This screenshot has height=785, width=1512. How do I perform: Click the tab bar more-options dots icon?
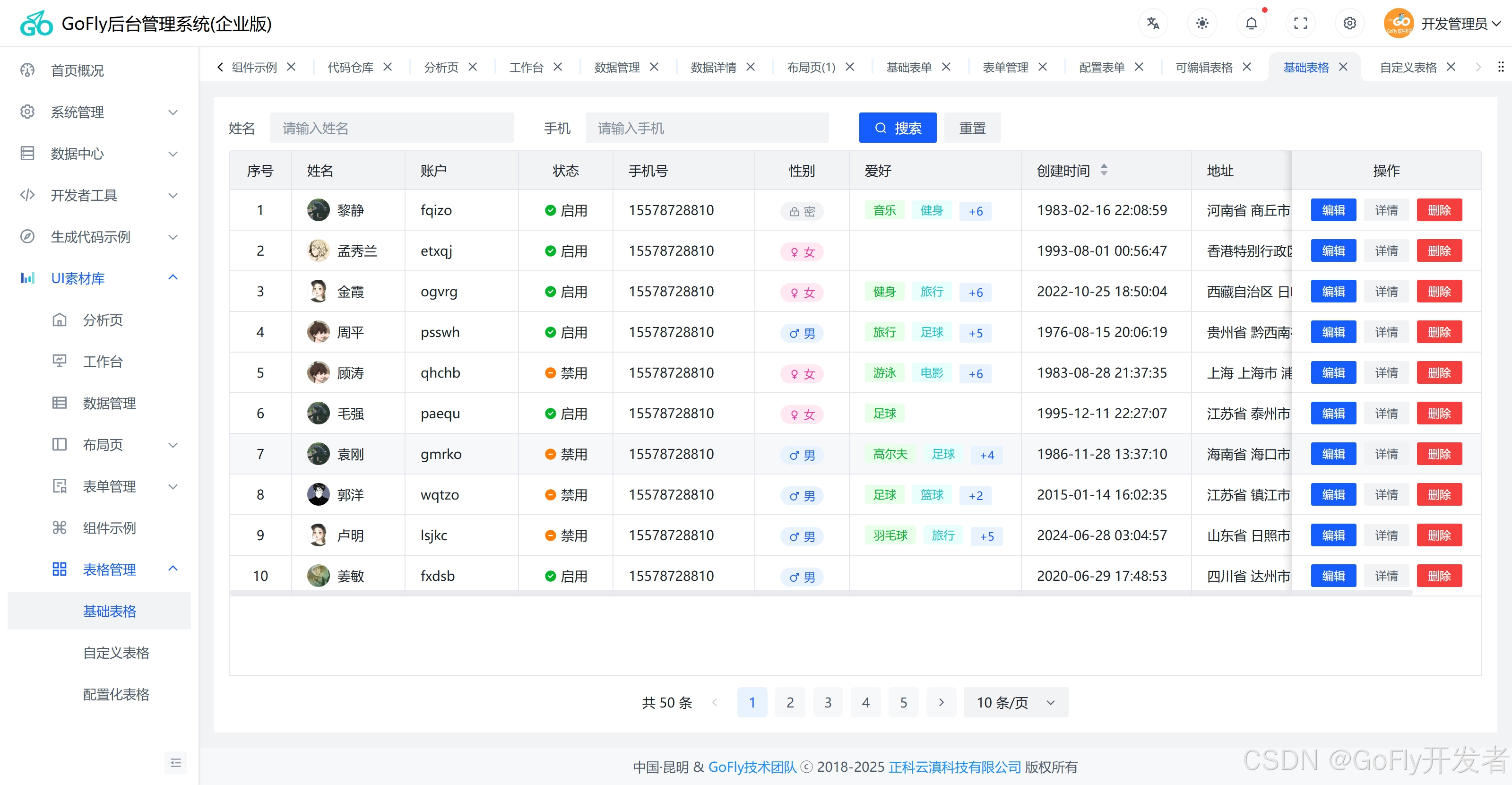pyautogui.click(x=1500, y=67)
